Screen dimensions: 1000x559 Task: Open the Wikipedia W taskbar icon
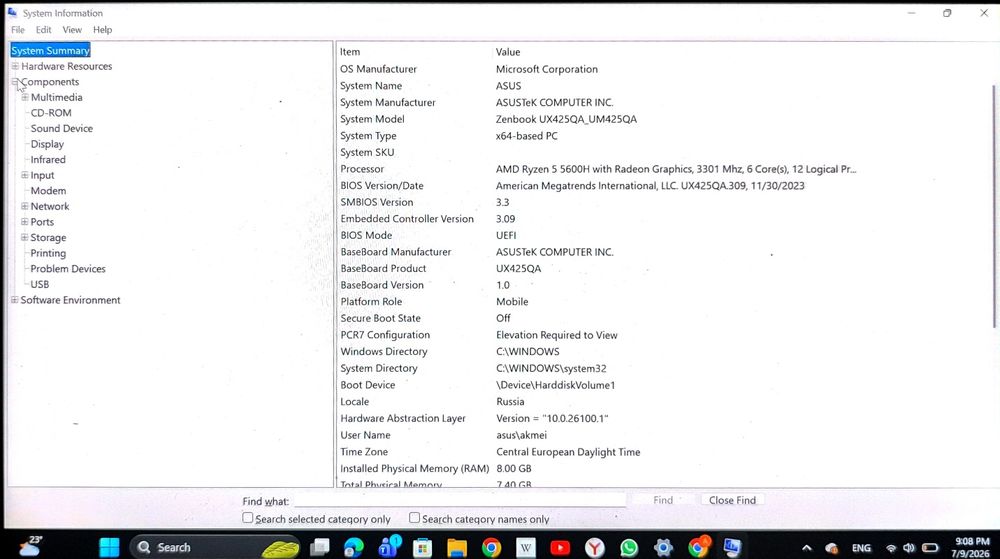click(526, 548)
